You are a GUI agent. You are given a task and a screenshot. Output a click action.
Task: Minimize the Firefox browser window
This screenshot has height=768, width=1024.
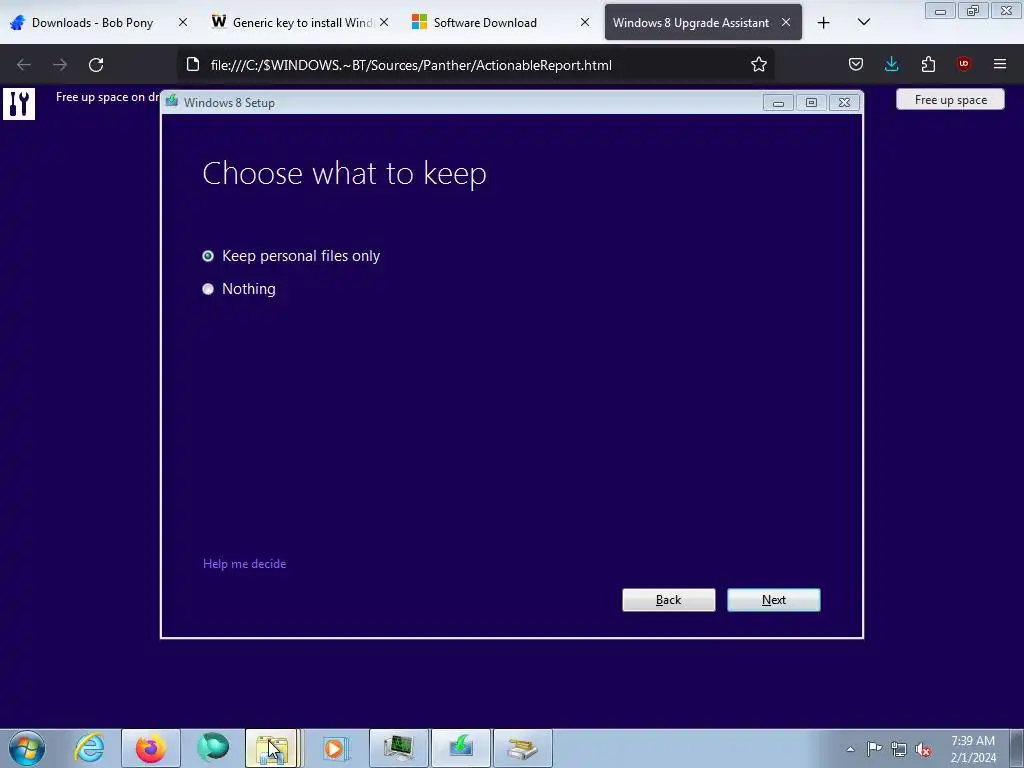pos(940,11)
